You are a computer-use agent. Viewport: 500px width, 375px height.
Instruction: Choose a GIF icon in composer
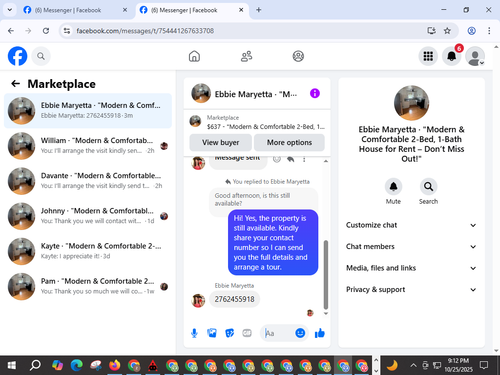pos(247,333)
